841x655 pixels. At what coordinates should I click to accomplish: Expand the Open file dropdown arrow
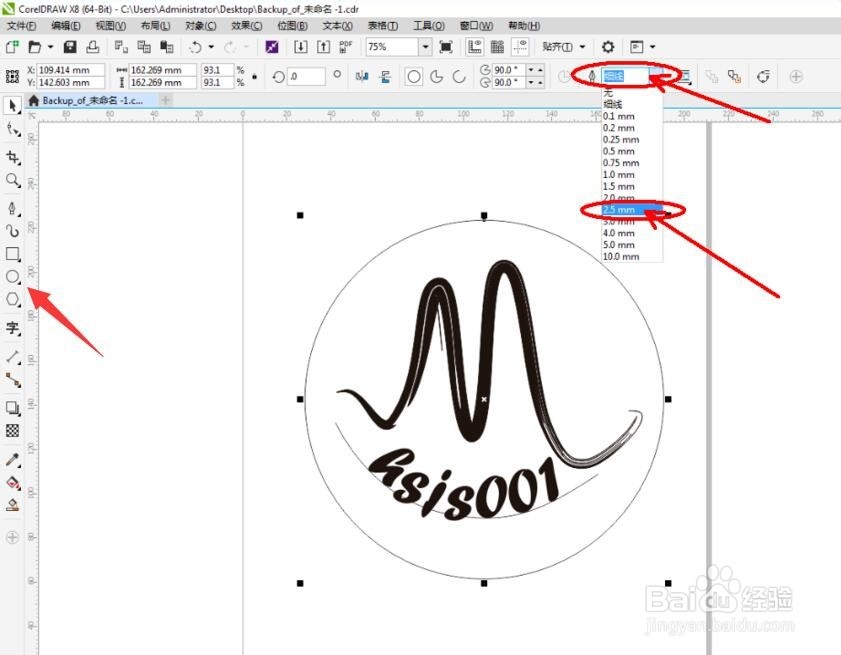[x=50, y=47]
